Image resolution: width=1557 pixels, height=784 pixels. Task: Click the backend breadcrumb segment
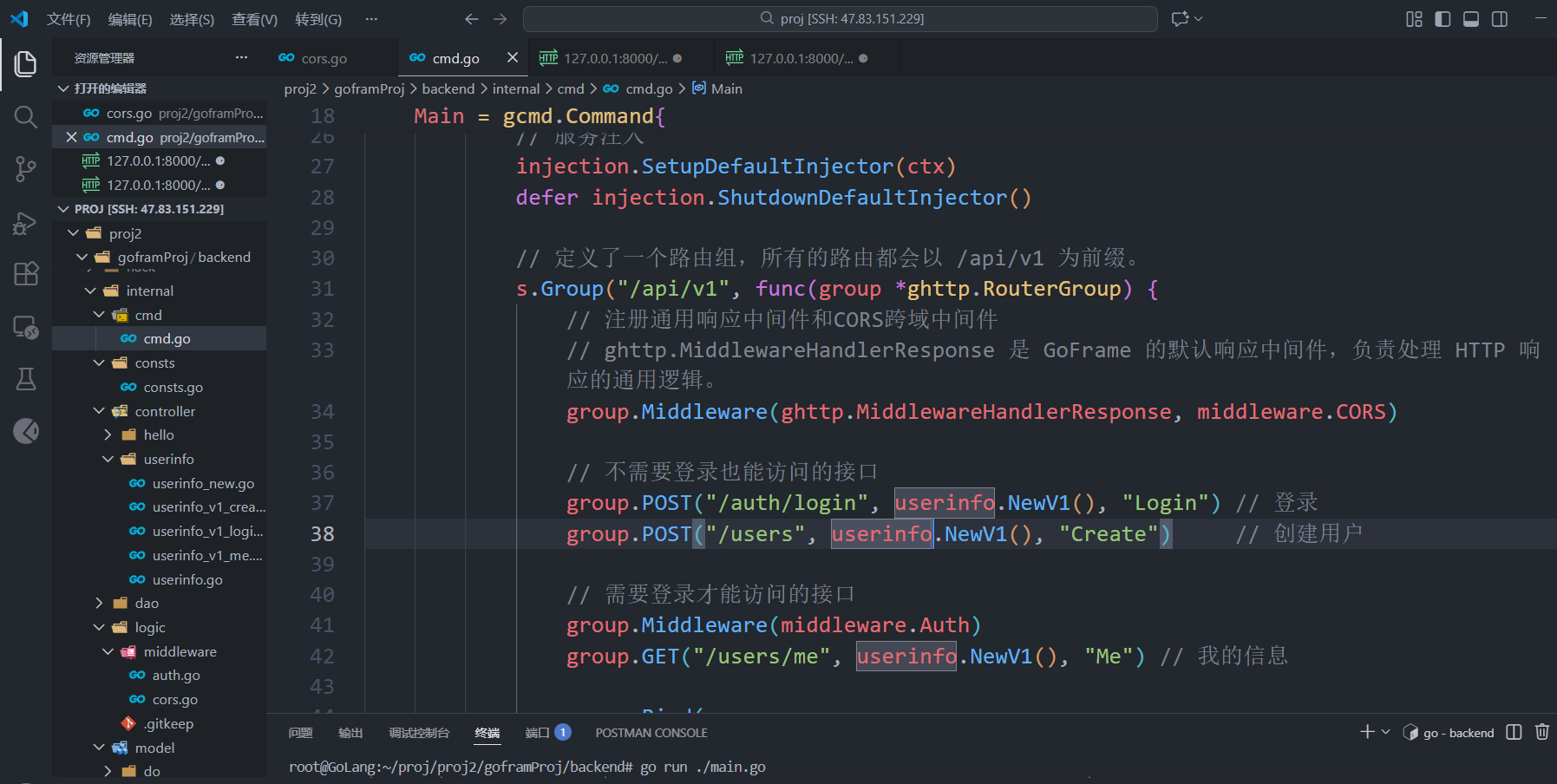(448, 88)
